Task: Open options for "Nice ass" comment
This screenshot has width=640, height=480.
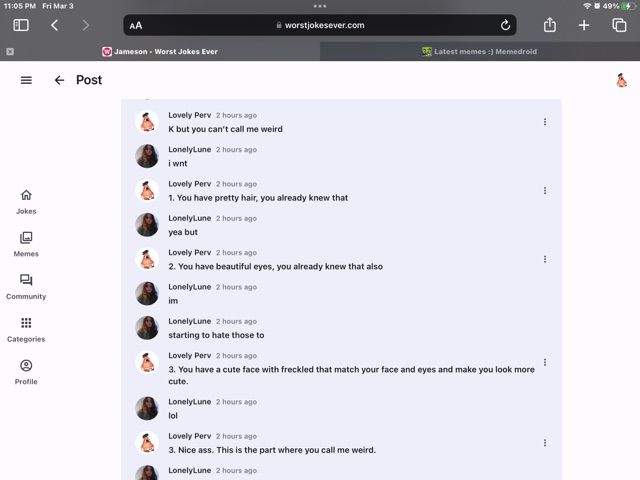Action: click(x=545, y=442)
